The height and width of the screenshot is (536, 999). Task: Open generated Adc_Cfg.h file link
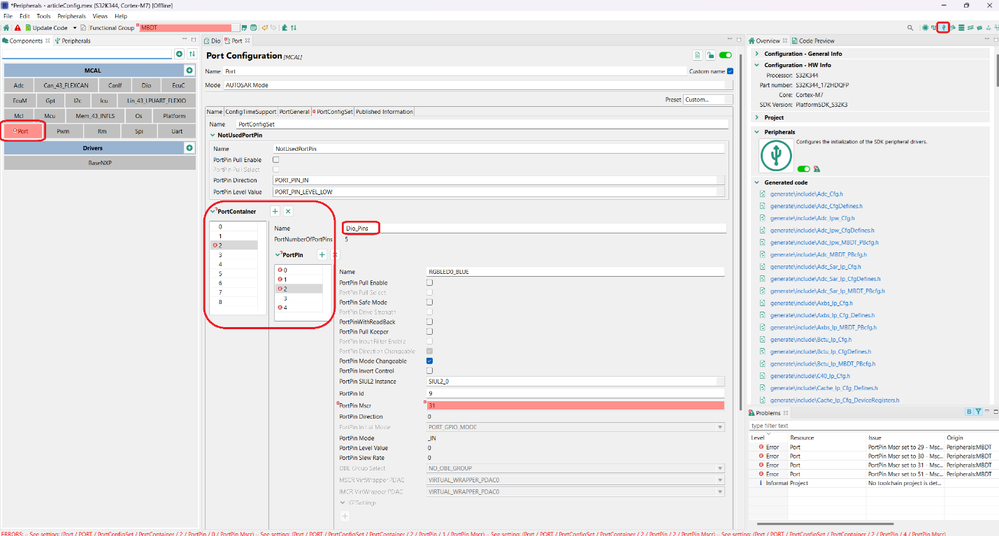pos(806,194)
